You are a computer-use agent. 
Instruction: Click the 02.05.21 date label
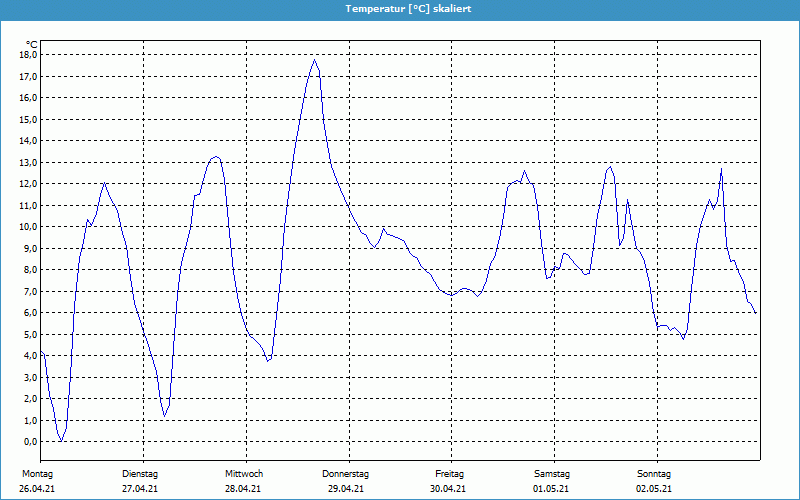click(654, 489)
